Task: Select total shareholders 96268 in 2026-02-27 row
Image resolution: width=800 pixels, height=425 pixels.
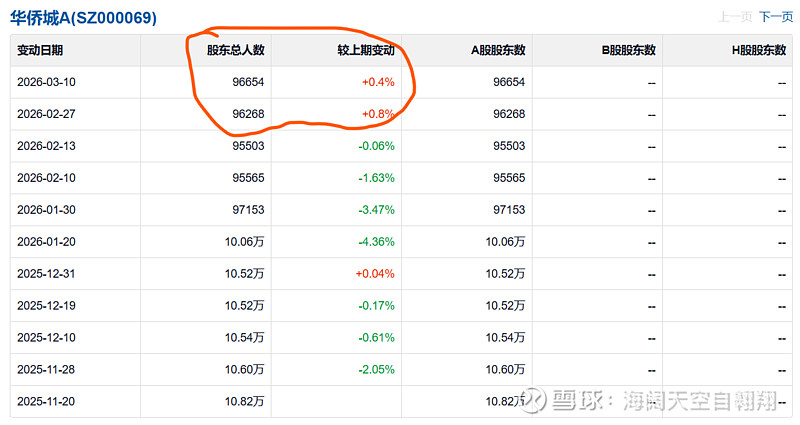Action: [x=248, y=114]
